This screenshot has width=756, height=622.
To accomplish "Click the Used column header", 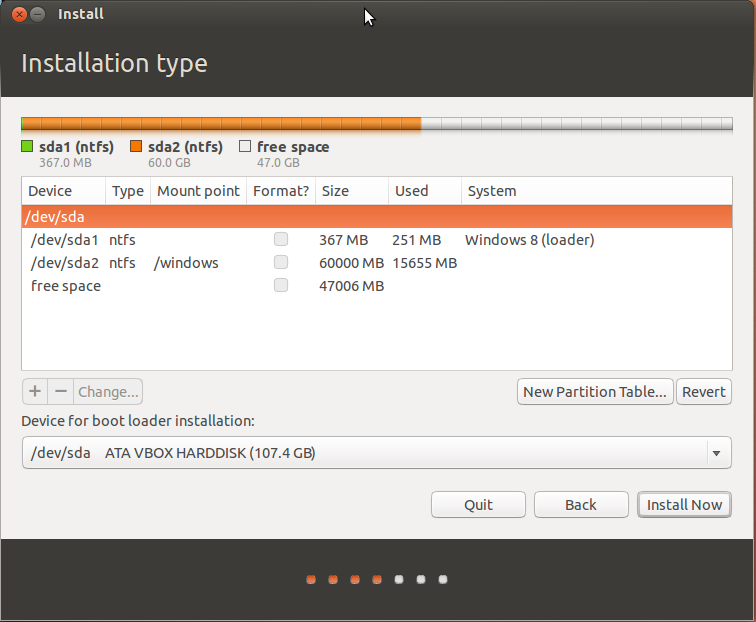I will pyautogui.click(x=425, y=191).
